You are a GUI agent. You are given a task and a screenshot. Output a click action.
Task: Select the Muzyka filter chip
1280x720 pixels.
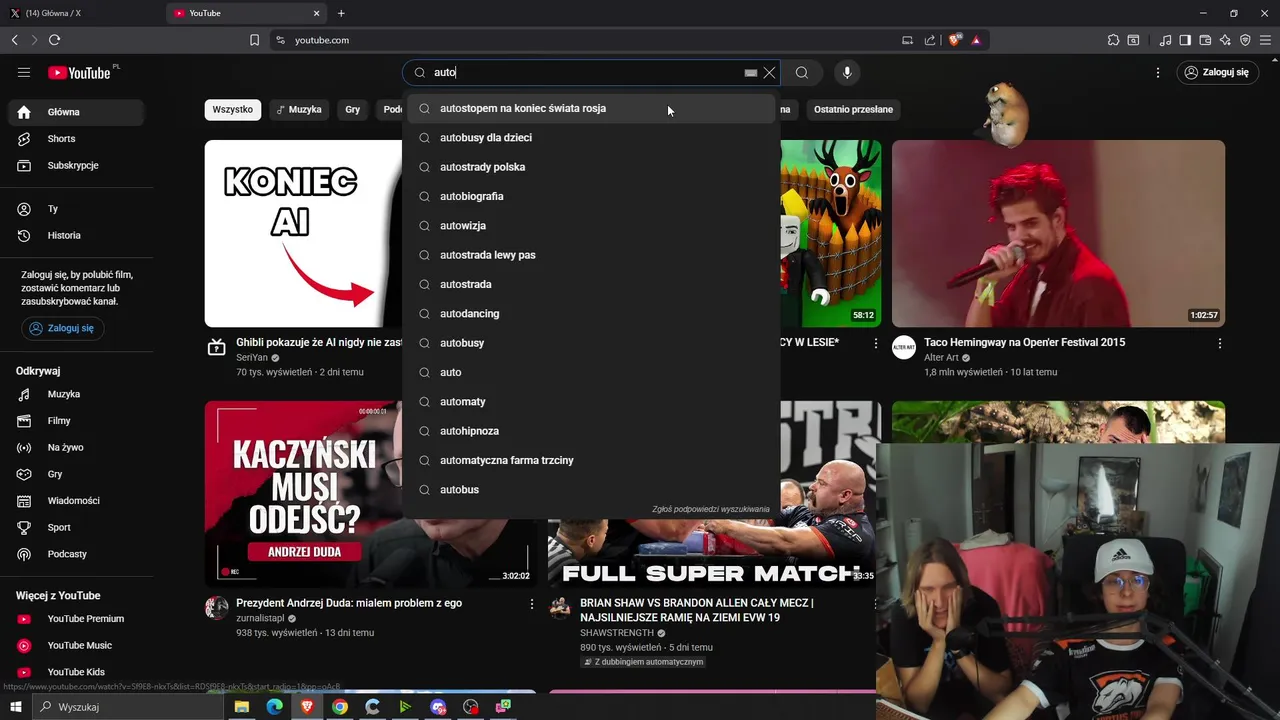click(298, 109)
